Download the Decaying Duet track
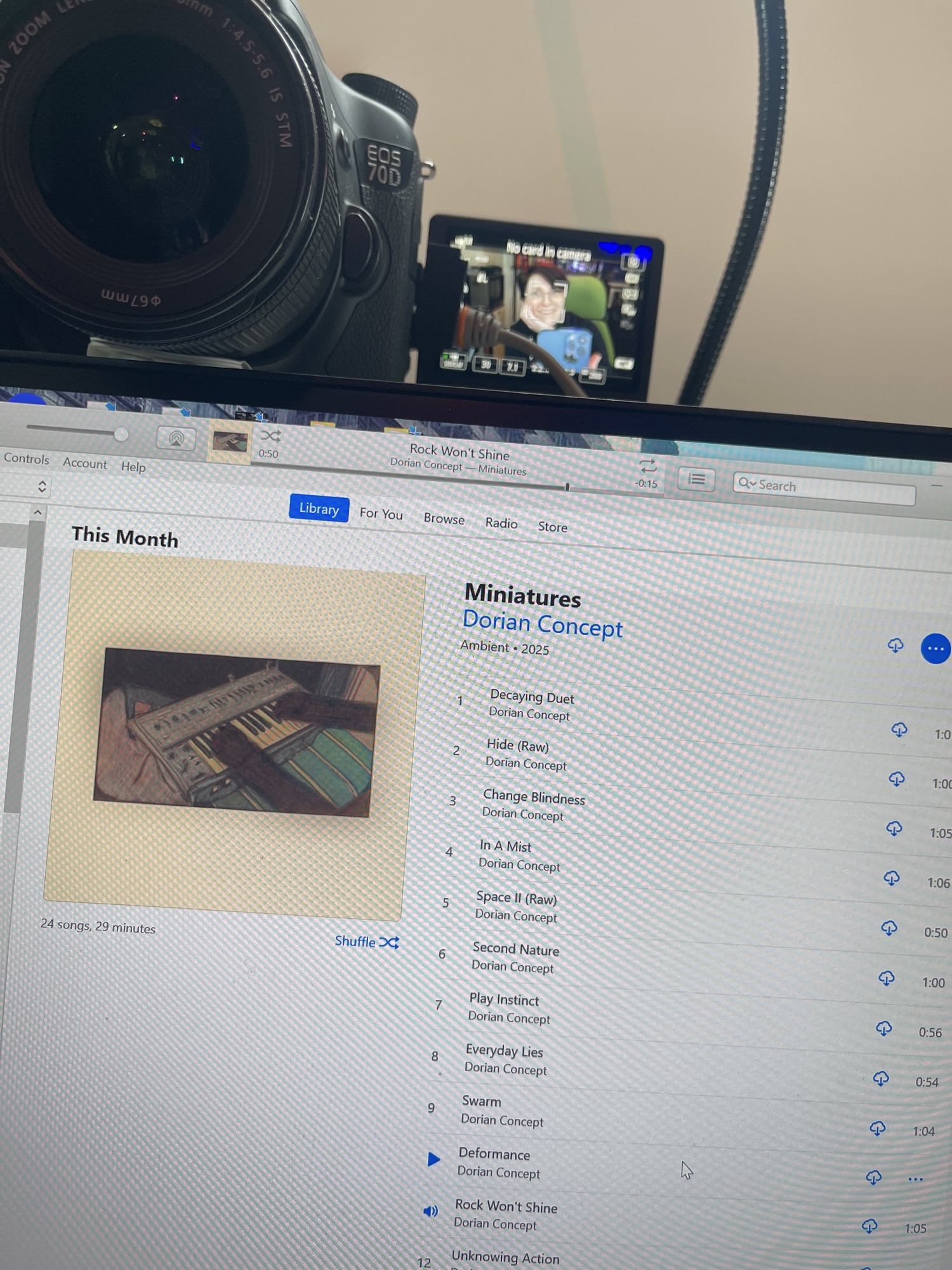 [x=899, y=730]
